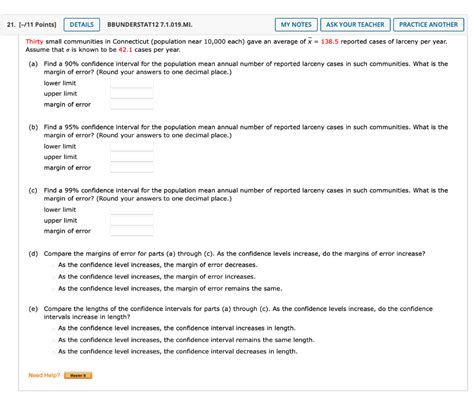The image size is (474, 408).
Task: Open the DETAILS button
Action: [x=82, y=25]
